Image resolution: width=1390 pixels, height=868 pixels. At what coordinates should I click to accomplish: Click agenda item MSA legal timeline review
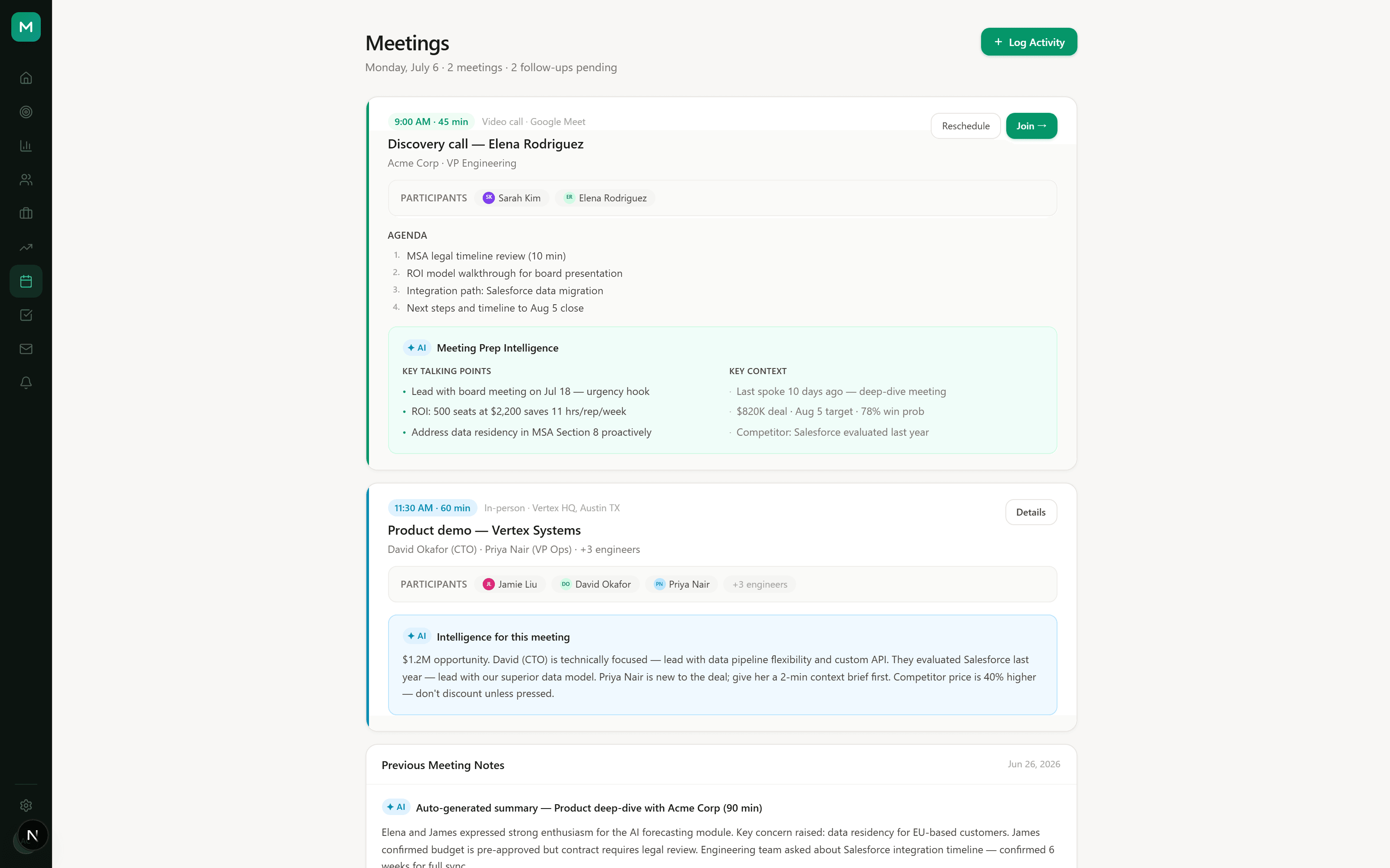486,256
